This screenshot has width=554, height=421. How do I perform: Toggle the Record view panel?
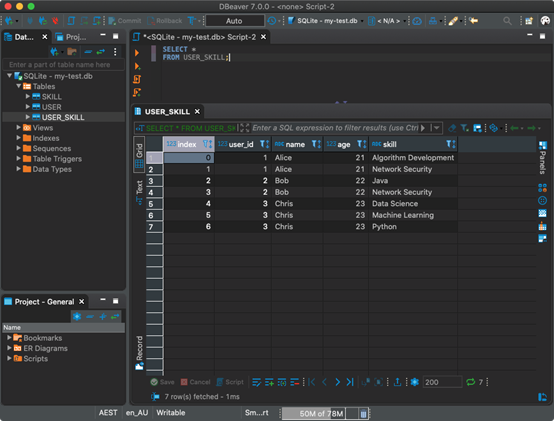pyautogui.click(x=139, y=353)
